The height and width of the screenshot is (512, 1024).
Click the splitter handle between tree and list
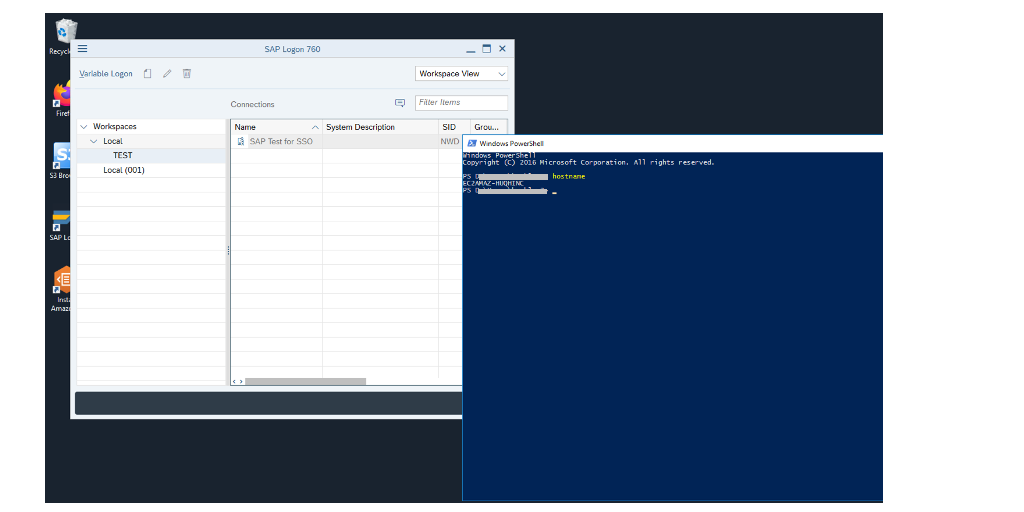(x=228, y=251)
